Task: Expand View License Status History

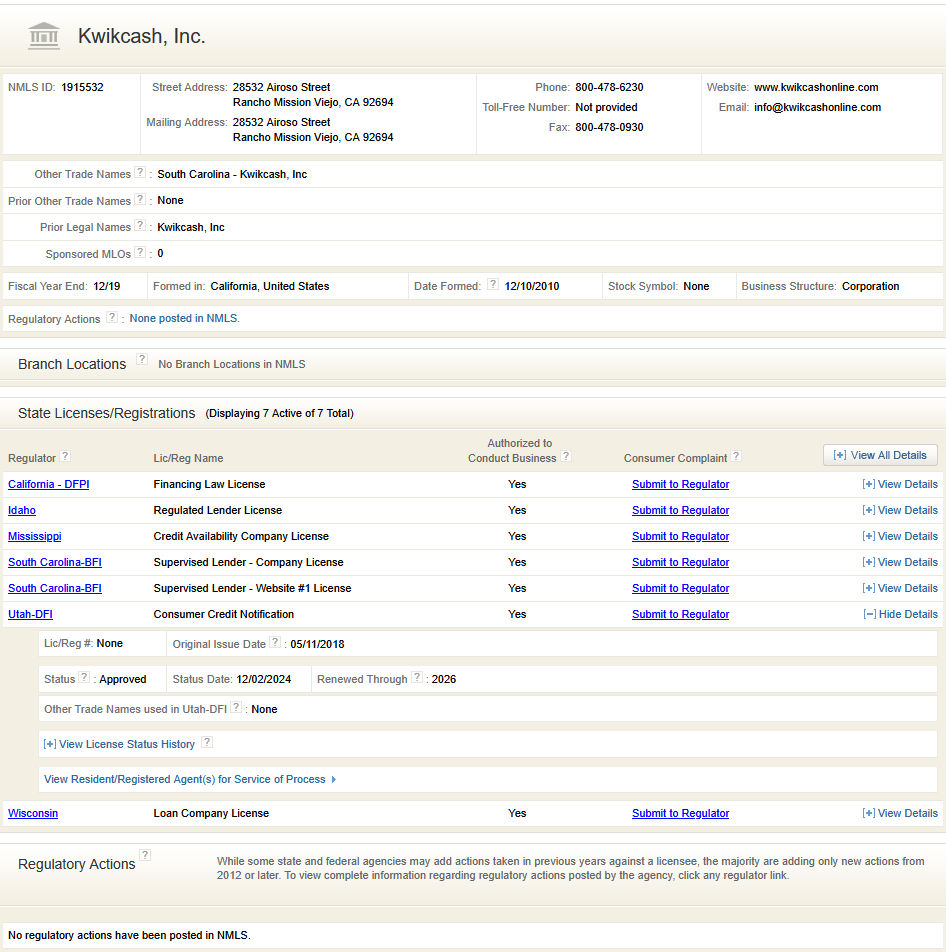Action: point(119,744)
